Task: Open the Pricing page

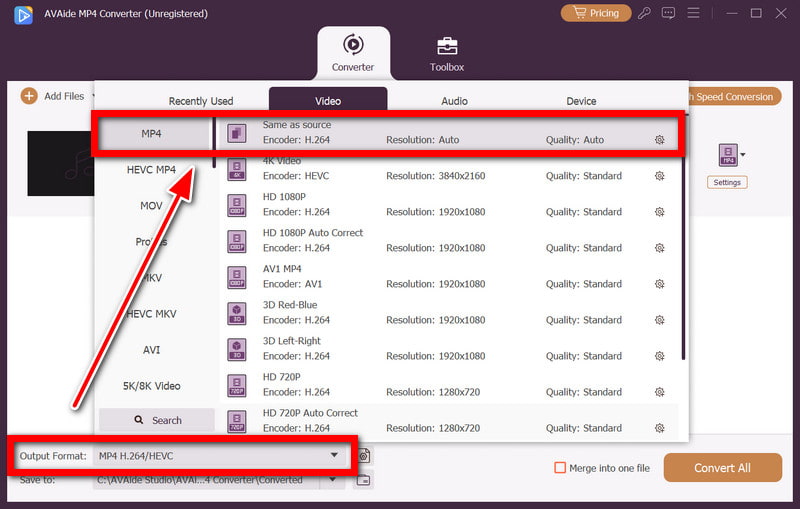Action: [x=595, y=13]
